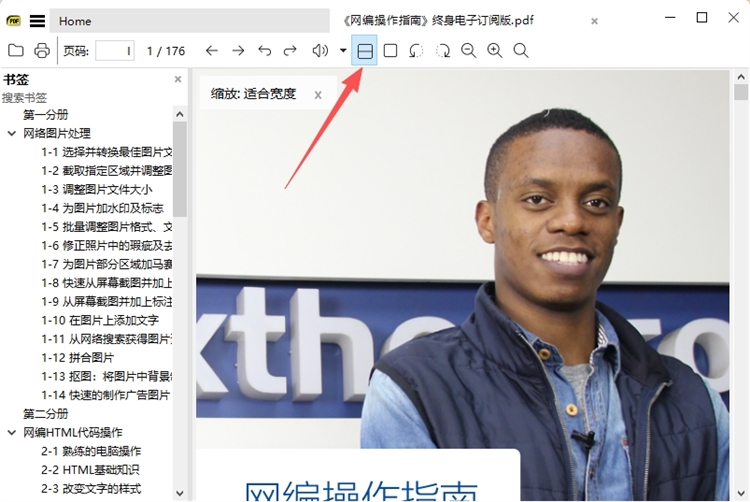Open bookmark 1-1 选择并转换最佳图片
The width and height of the screenshot is (750, 502).
(x=107, y=152)
